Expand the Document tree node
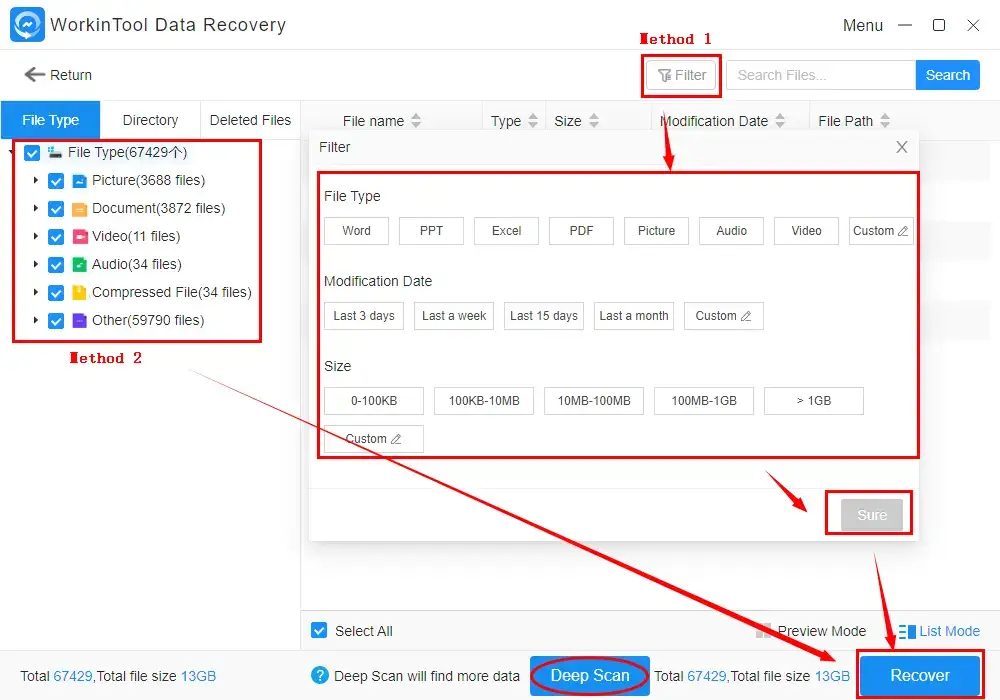This screenshot has height=700, width=1000. click(x=36, y=208)
